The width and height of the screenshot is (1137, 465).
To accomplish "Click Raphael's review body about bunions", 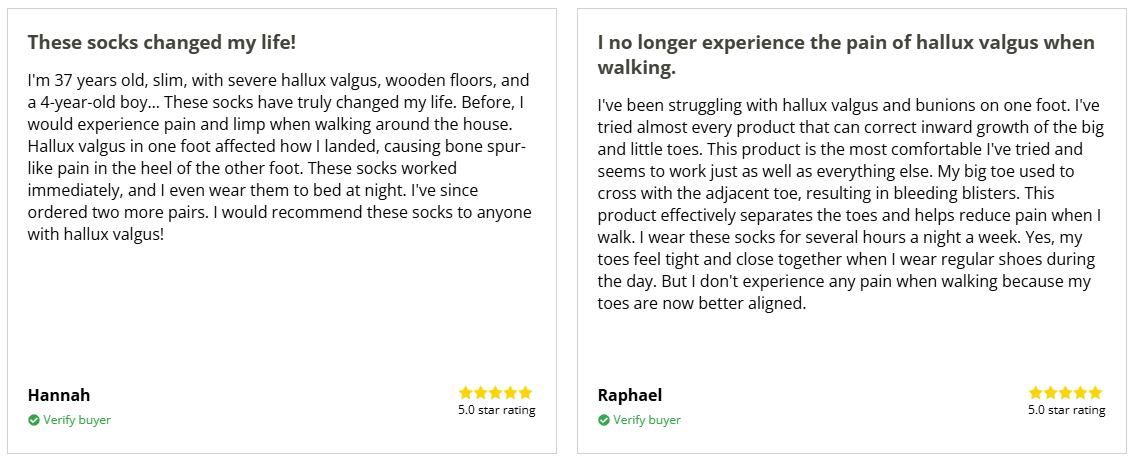I will point(850,204).
